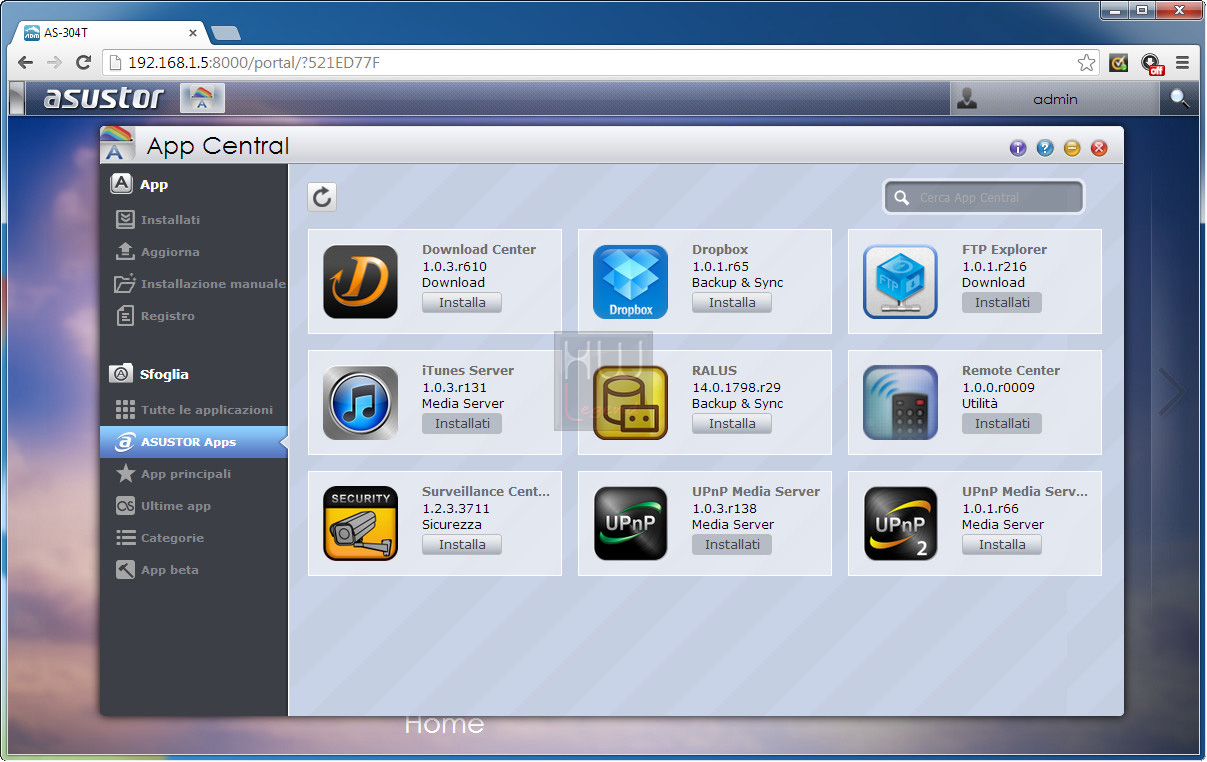Bookmark this page with the star
Viewport: 1207px width, 762px height.
click(1086, 63)
